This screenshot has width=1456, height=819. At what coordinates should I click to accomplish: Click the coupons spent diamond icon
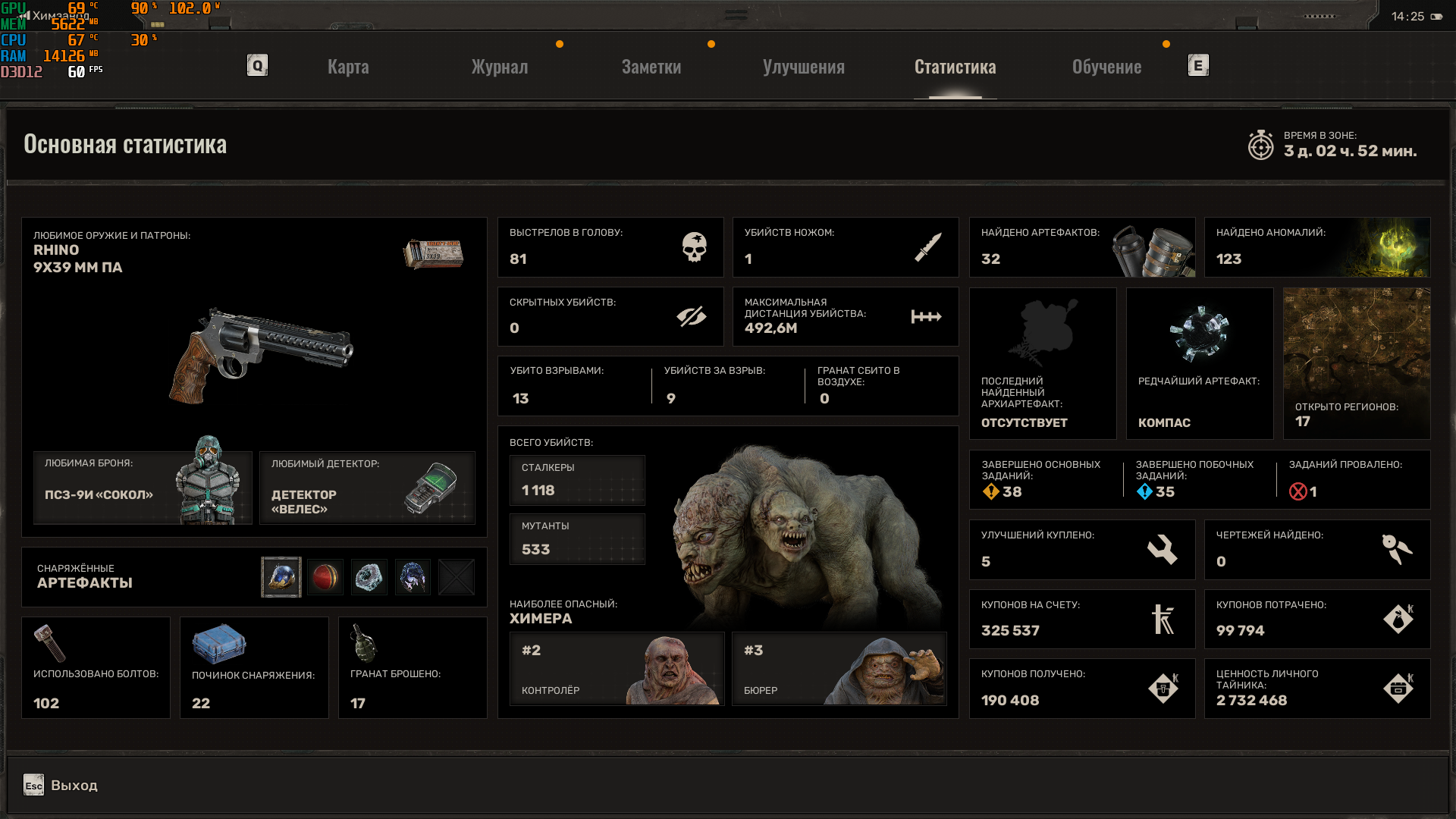1398,619
